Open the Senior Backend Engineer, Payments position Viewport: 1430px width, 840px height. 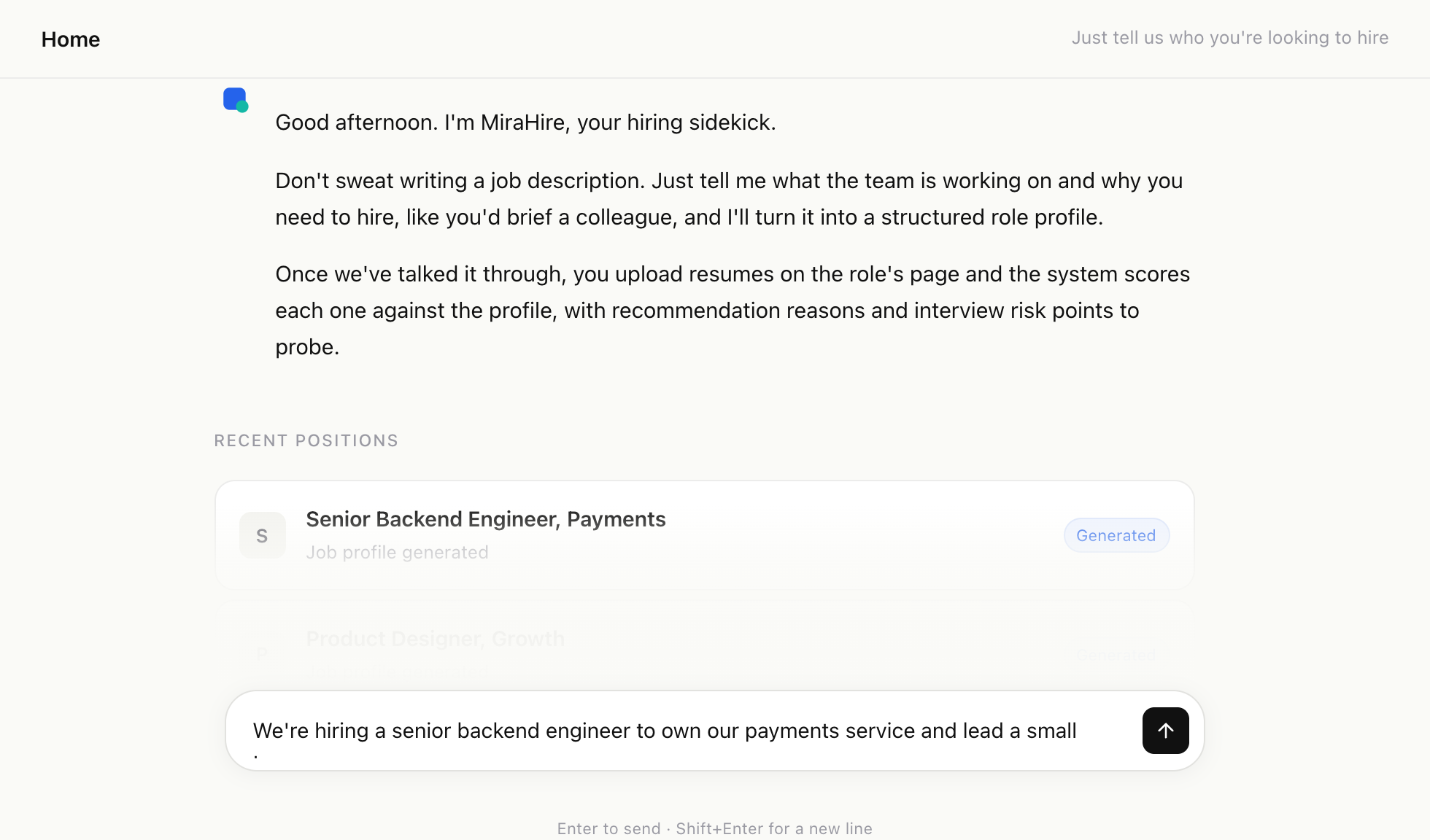[704, 535]
